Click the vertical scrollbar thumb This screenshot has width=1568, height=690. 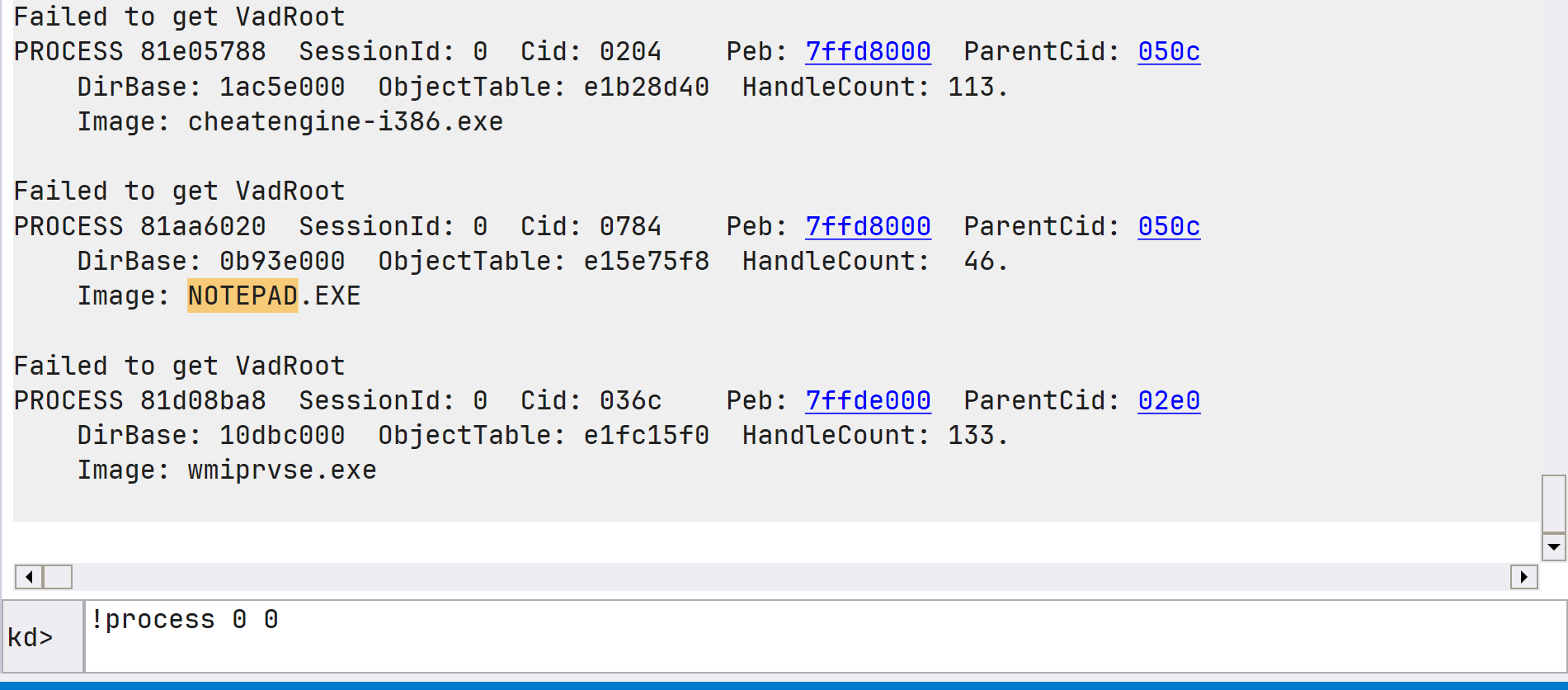click(1554, 503)
